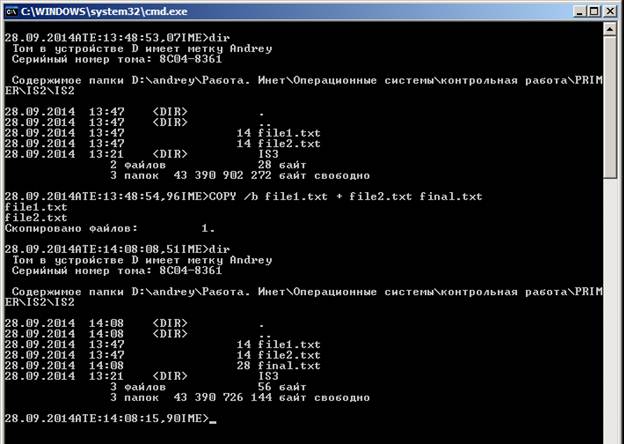The height and width of the screenshot is (444, 624).
Task: Click the first 'Содержимое папки D:\andrey' path line
Action: click(x=304, y=86)
